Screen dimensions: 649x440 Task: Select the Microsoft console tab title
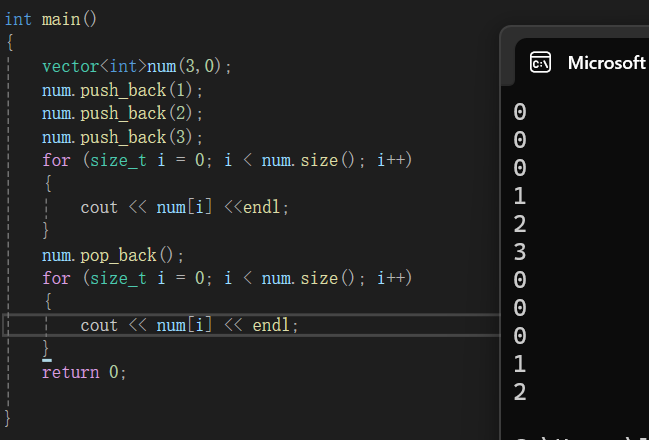click(607, 63)
